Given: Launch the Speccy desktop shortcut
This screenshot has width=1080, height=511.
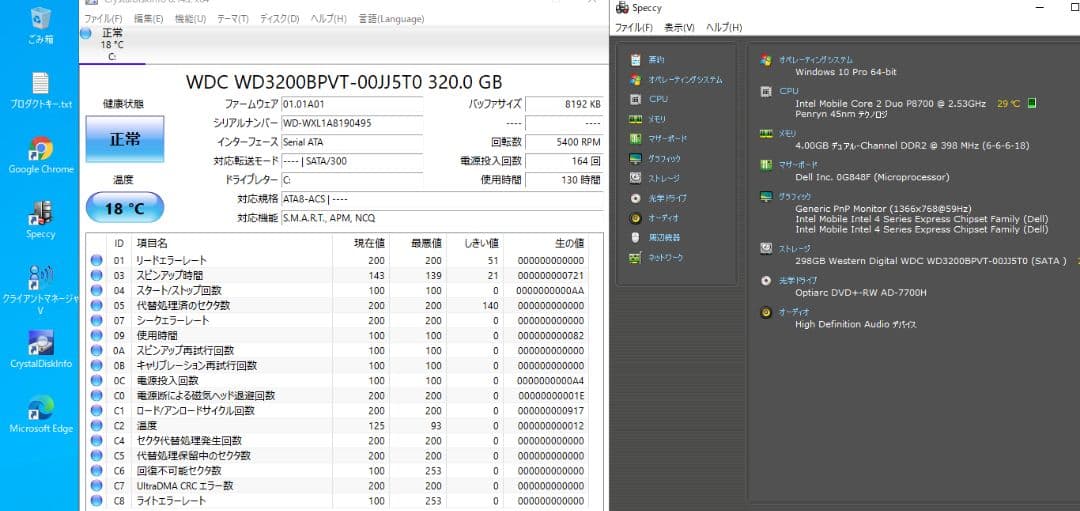Looking at the screenshot, I should (41, 220).
